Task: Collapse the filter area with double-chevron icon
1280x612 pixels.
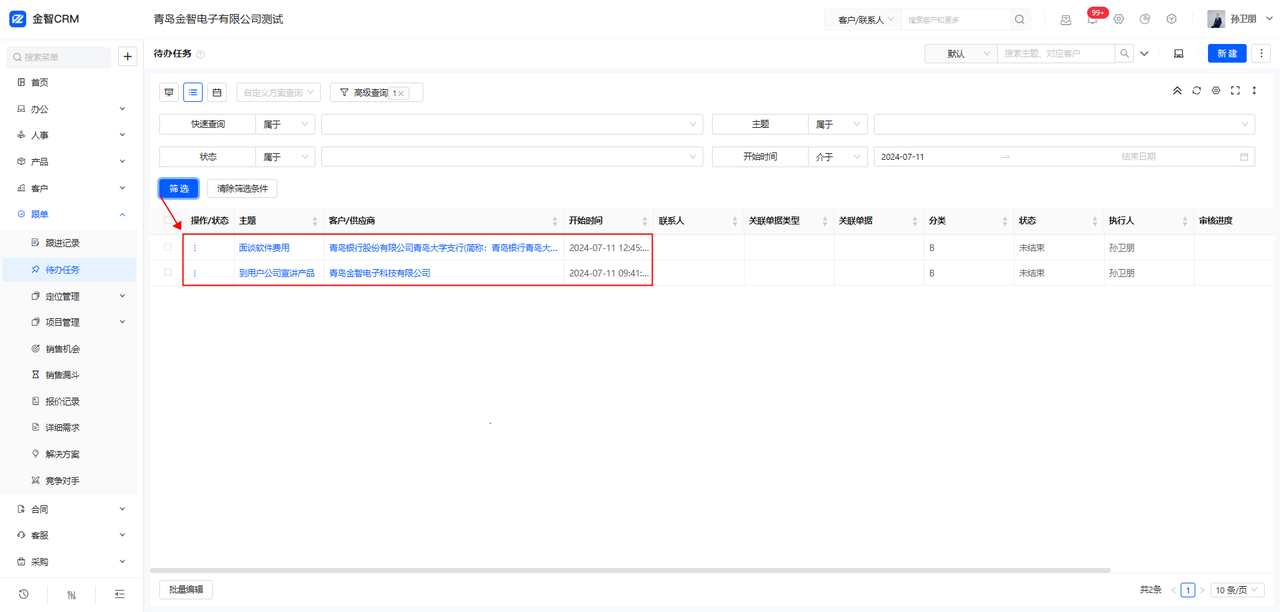Action: tap(1177, 90)
